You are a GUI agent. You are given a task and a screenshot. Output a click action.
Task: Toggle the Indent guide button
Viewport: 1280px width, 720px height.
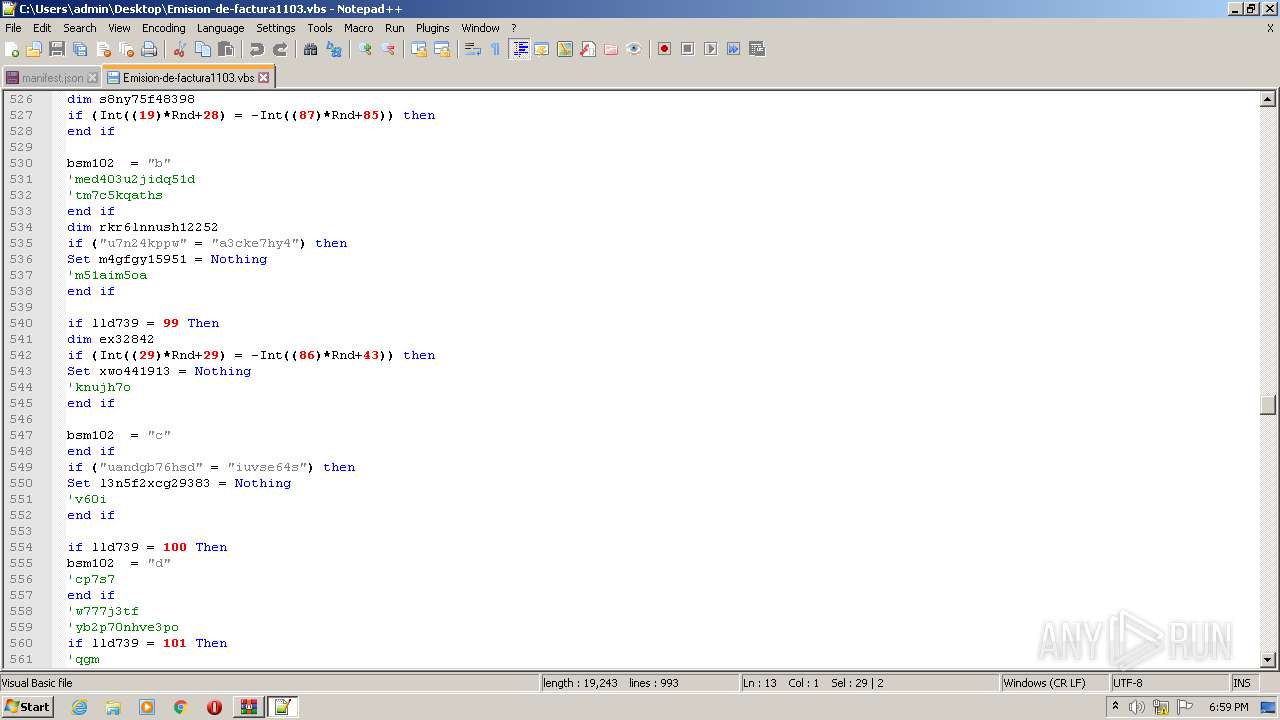(519, 49)
